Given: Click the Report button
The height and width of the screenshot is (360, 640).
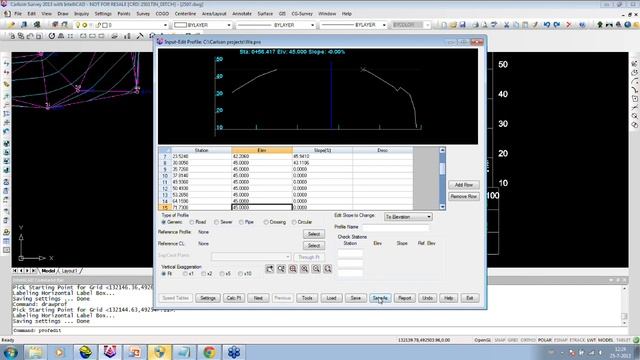Looking at the screenshot, I should coord(404,298).
